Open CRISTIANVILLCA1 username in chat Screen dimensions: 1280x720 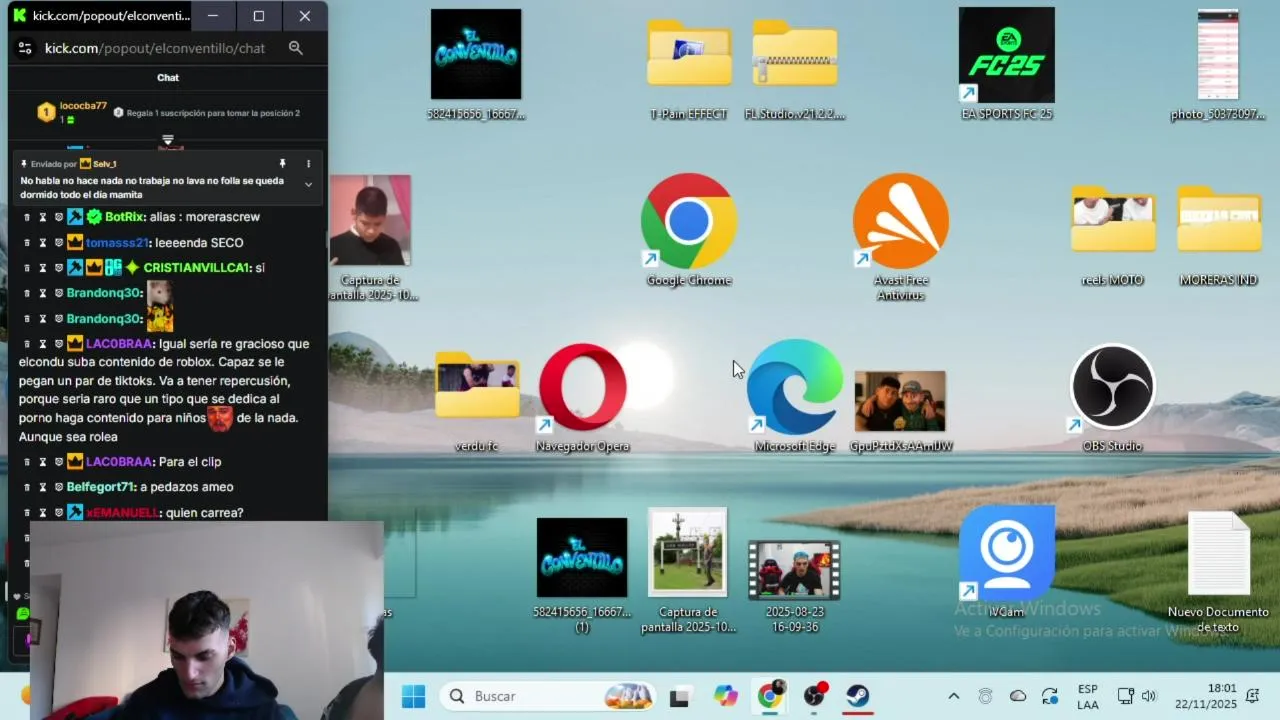[x=196, y=268]
